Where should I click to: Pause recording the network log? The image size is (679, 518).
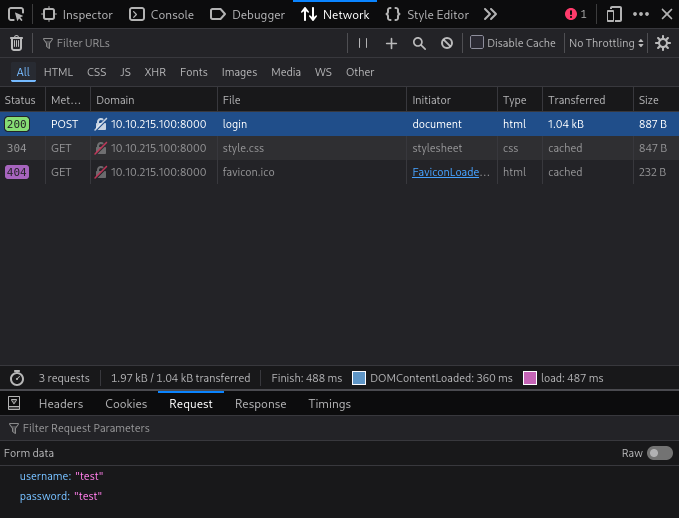[363, 43]
